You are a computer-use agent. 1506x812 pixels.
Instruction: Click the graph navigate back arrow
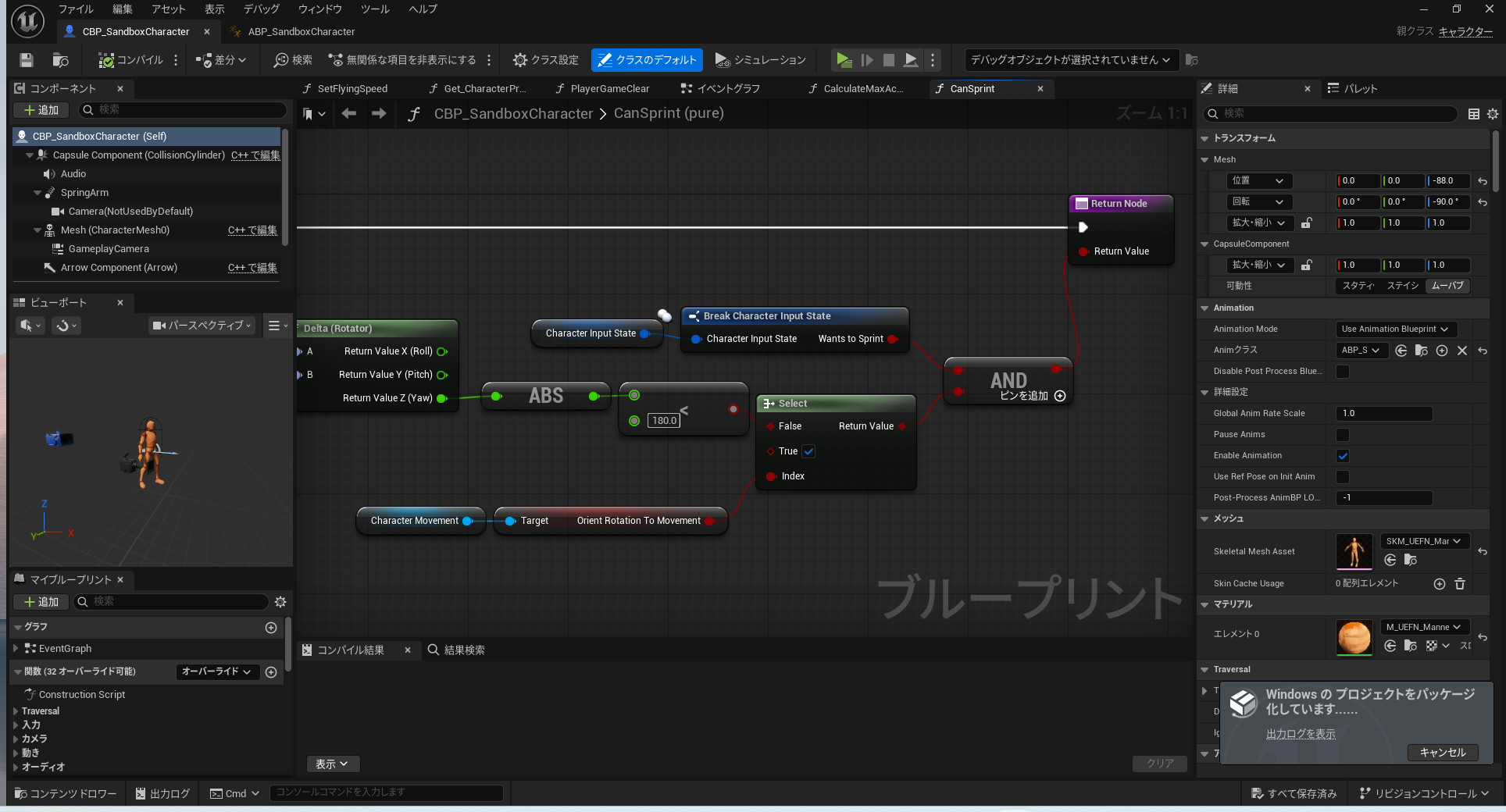pos(349,114)
